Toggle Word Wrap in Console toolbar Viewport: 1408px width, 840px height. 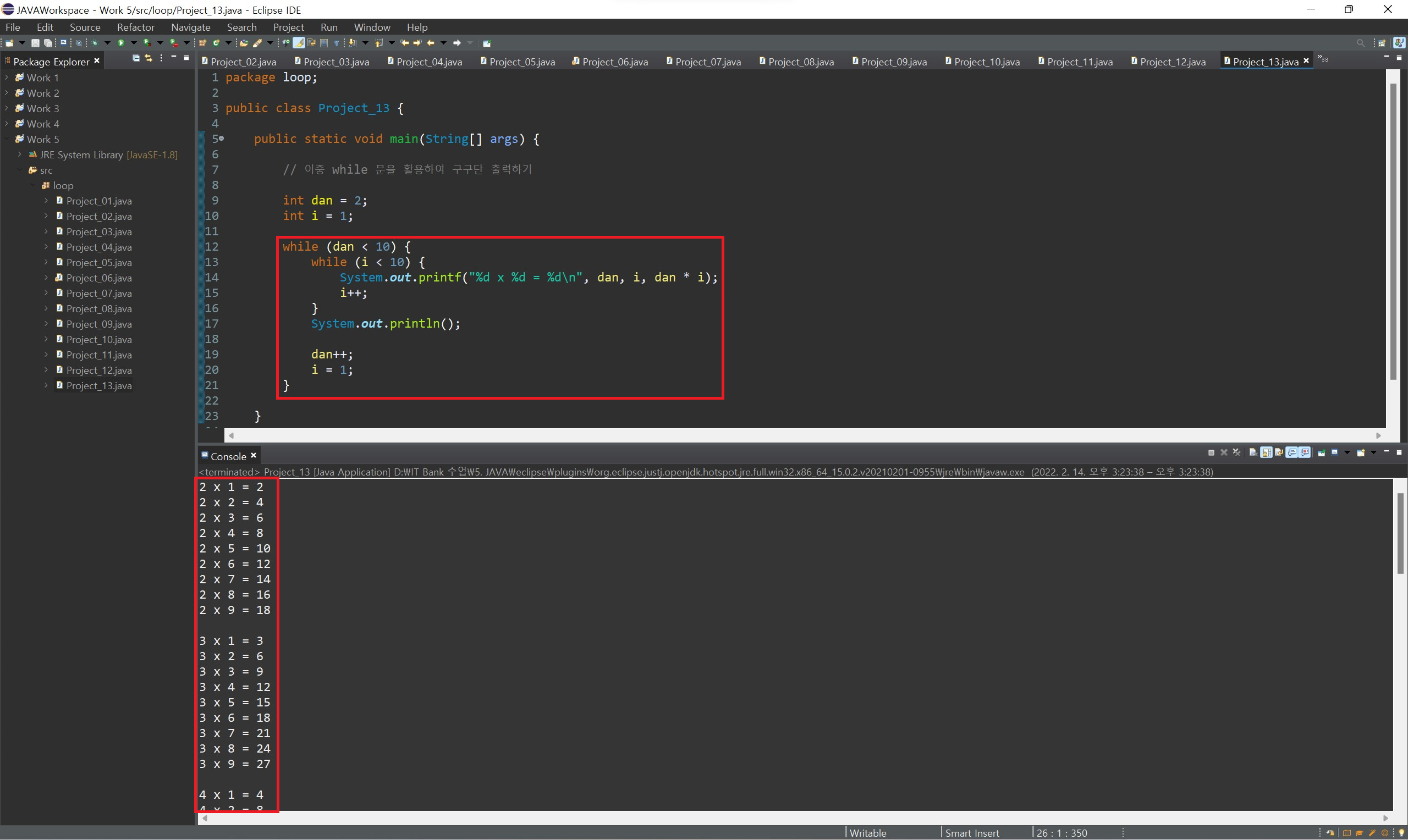(1279, 453)
